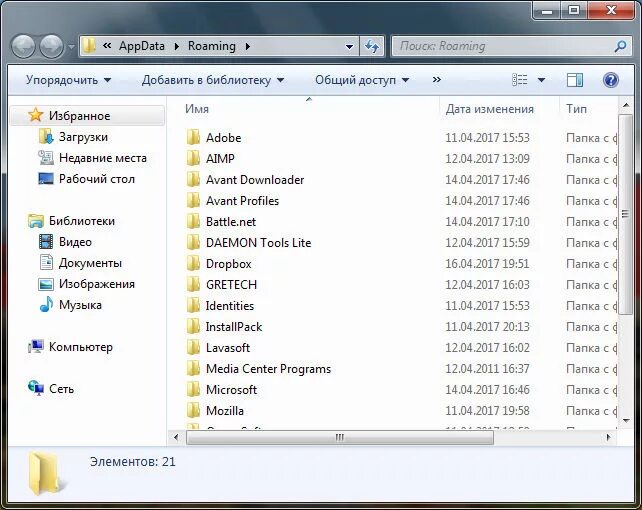Screen dimensions: 642x510
Task: Open the Изображения library
Action: (97, 284)
